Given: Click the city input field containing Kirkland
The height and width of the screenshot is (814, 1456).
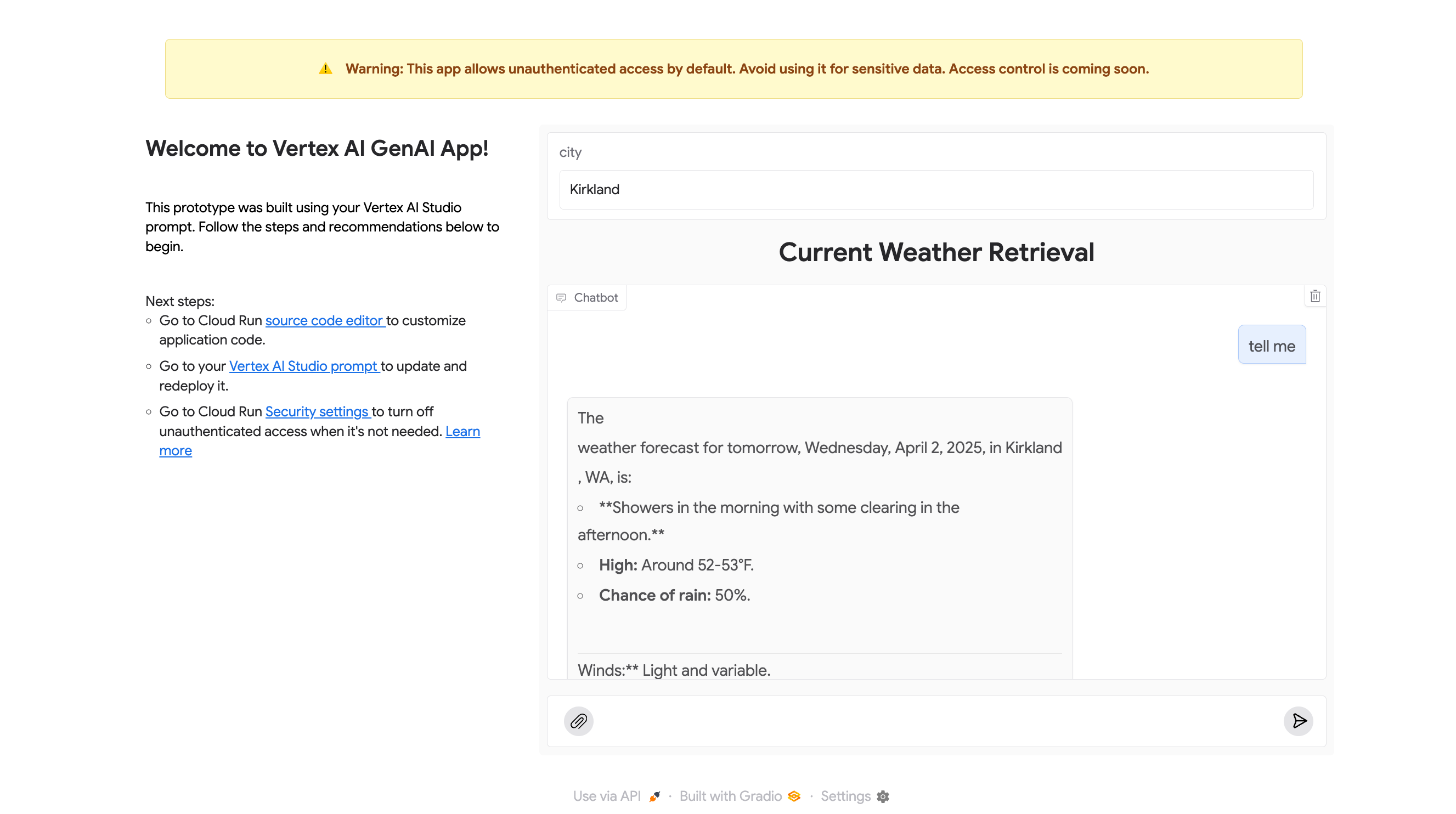Looking at the screenshot, I should click(x=936, y=190).
